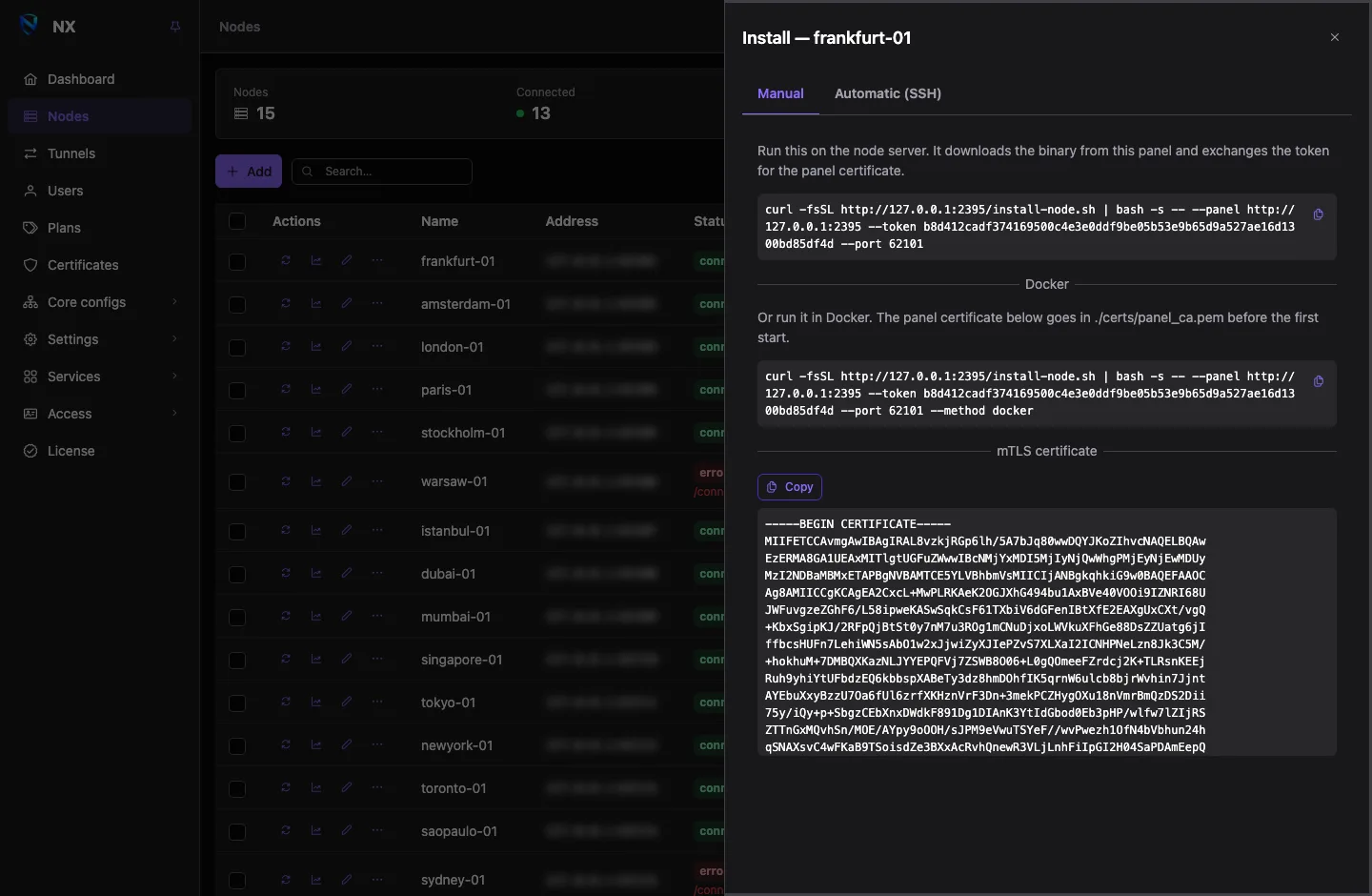Viewport: 1372px width, 896px height.
Task: Expand the Services submenu
Action: click(x=100, y=377)
